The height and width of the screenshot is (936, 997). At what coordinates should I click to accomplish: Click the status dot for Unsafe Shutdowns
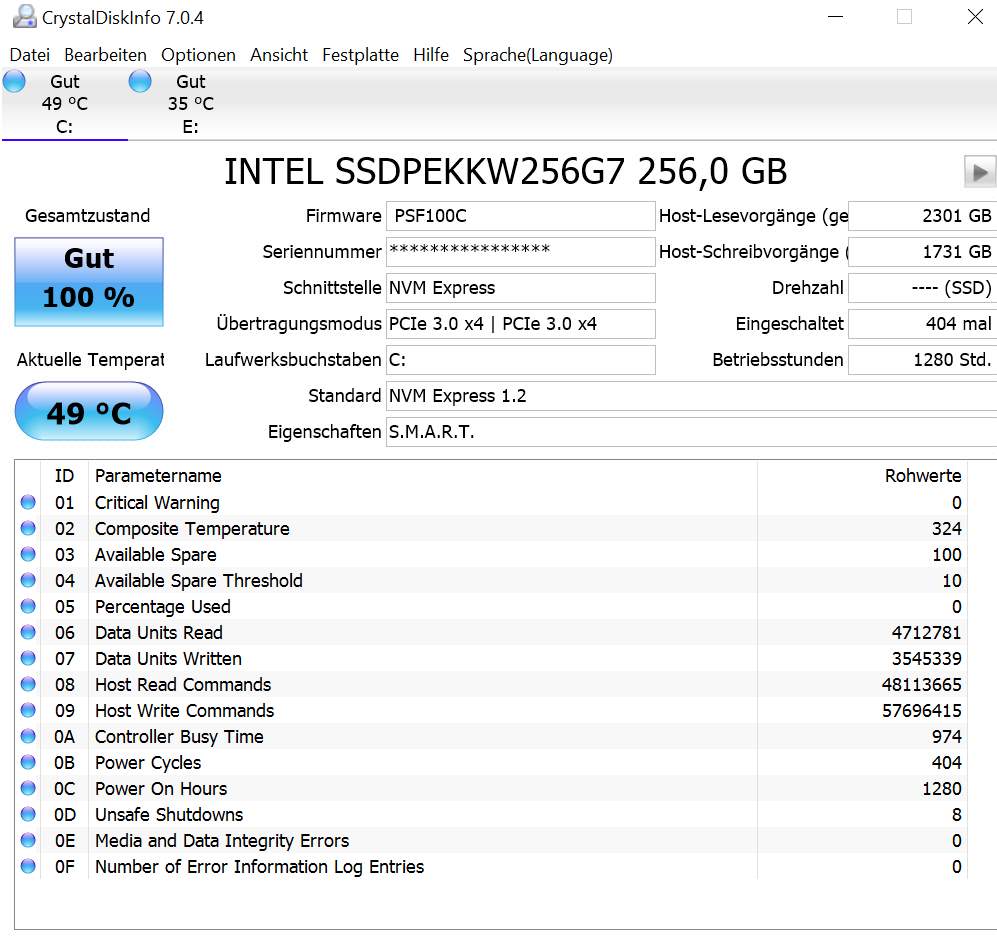click(x=28, y=815)
